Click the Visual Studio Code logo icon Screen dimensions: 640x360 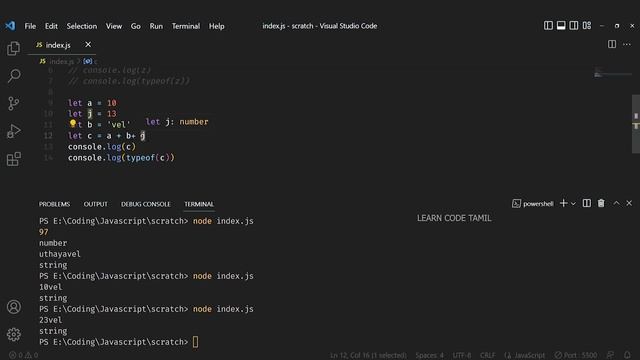pyautogui.click(x=10, y=26)
